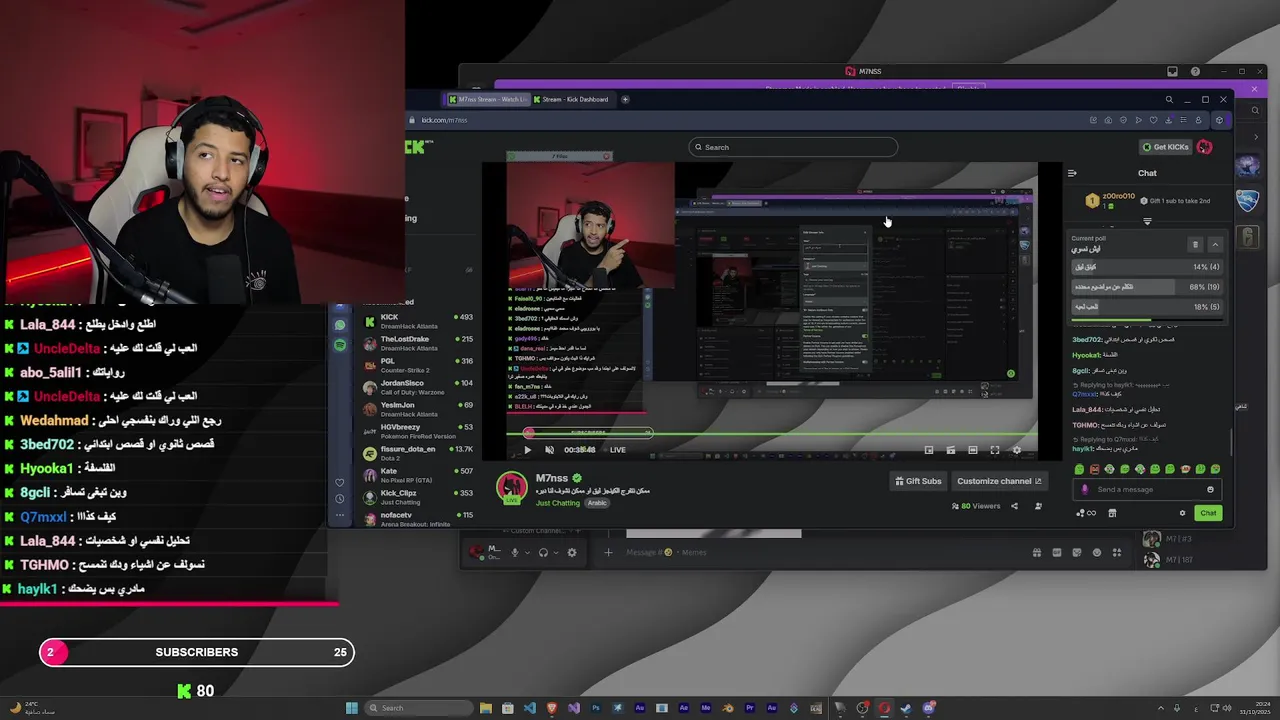Open PGL channel in sidebar
The width and height of the screenshot is (1280, 720).
(417, 365)
